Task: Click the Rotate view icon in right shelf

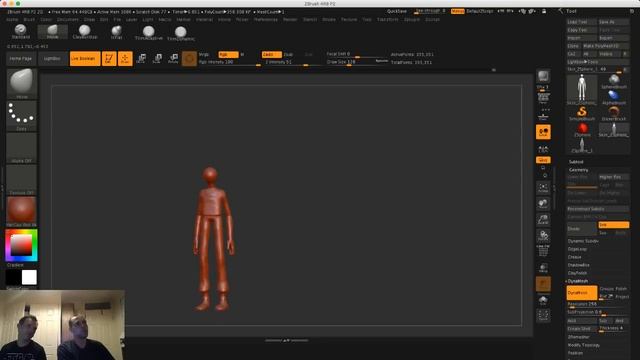Action: (543, 236)
